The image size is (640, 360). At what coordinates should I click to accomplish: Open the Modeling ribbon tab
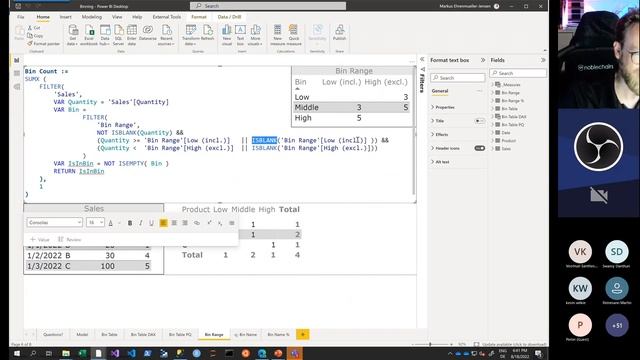tap(91, 17)
